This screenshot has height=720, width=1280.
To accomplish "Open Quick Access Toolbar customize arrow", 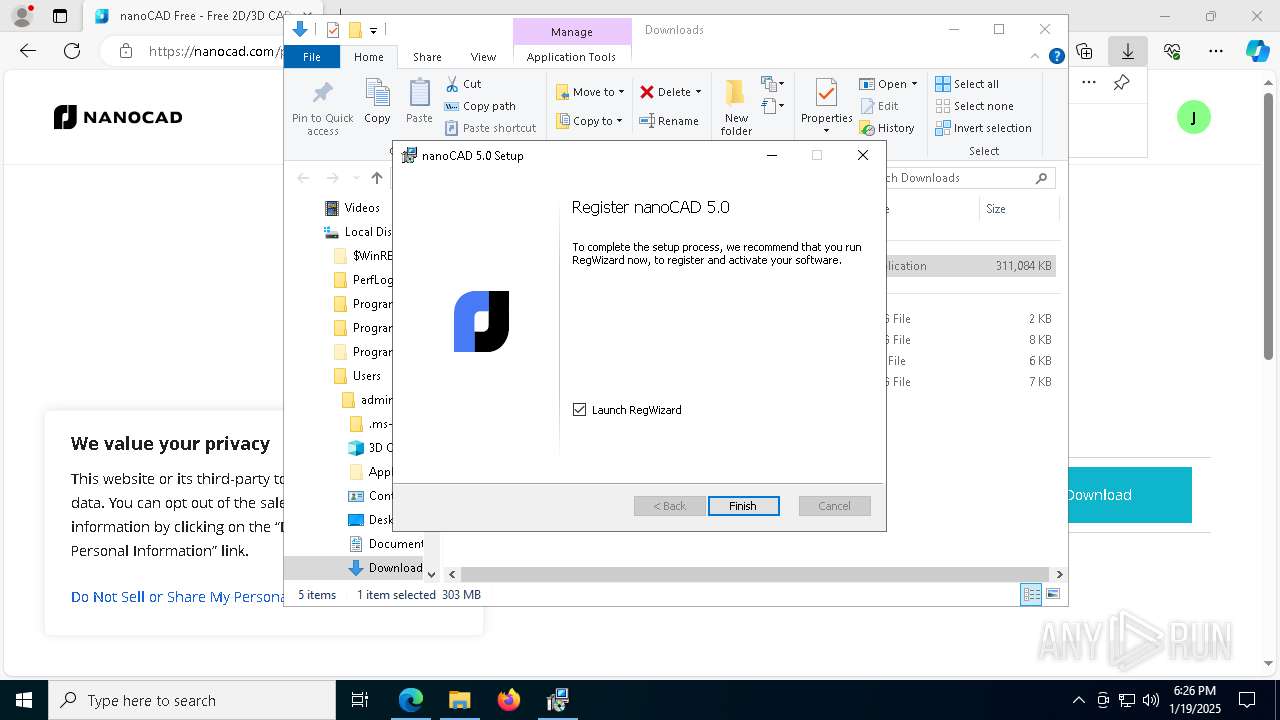I will point(374,30).
